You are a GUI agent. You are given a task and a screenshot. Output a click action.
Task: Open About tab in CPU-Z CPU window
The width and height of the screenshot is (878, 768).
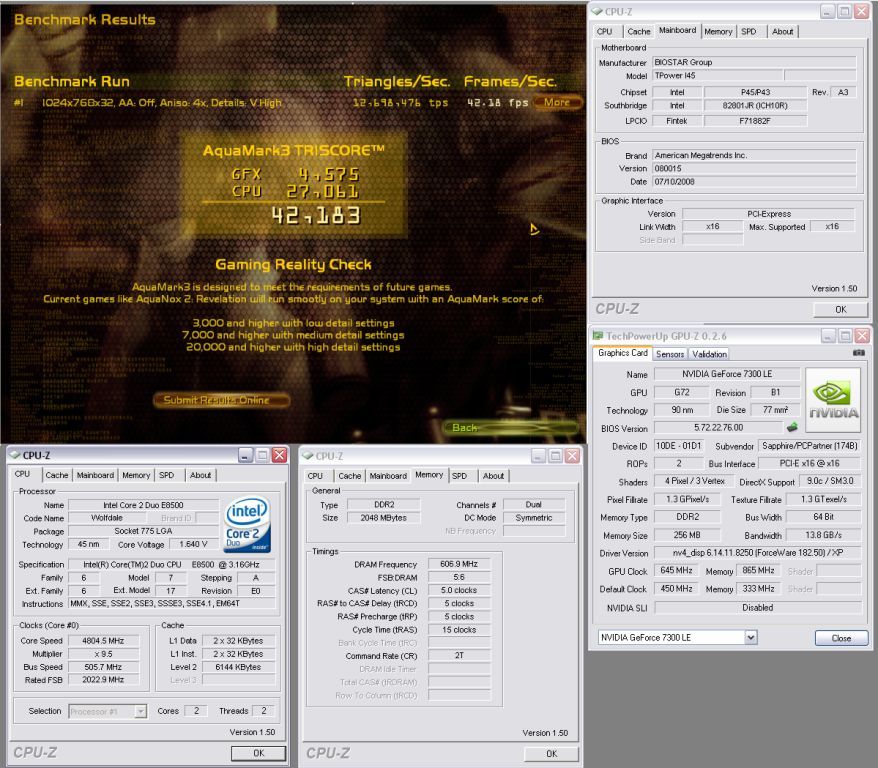coord(200,475)
